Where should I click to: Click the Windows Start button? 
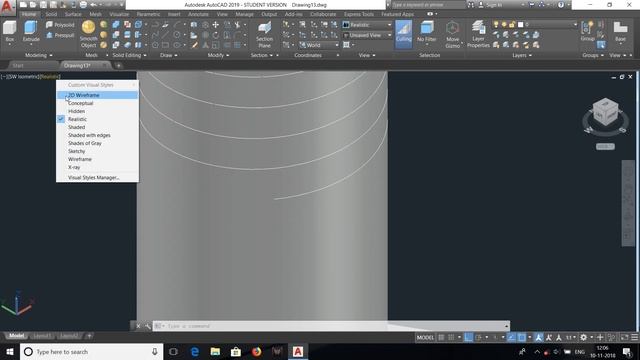(10, 351)
